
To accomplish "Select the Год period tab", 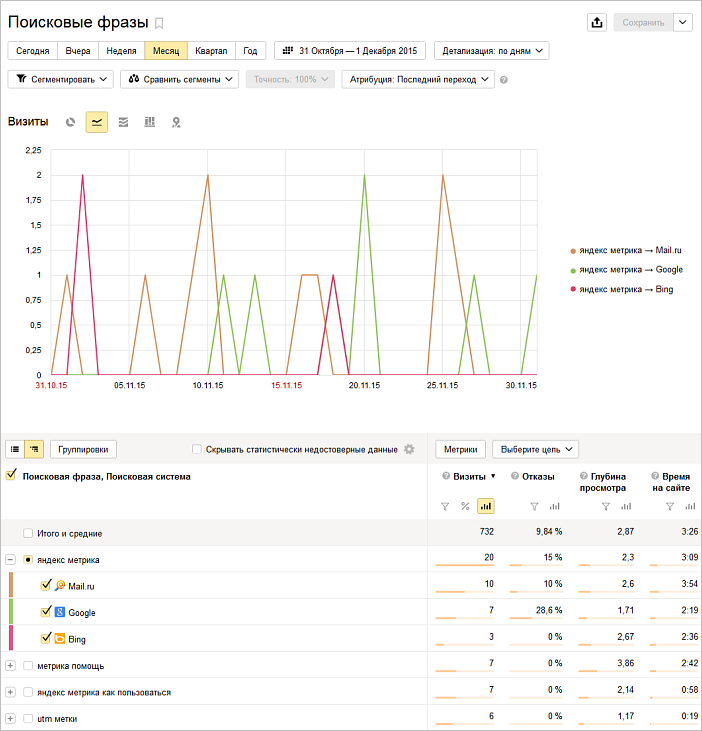I will [250, 51].
